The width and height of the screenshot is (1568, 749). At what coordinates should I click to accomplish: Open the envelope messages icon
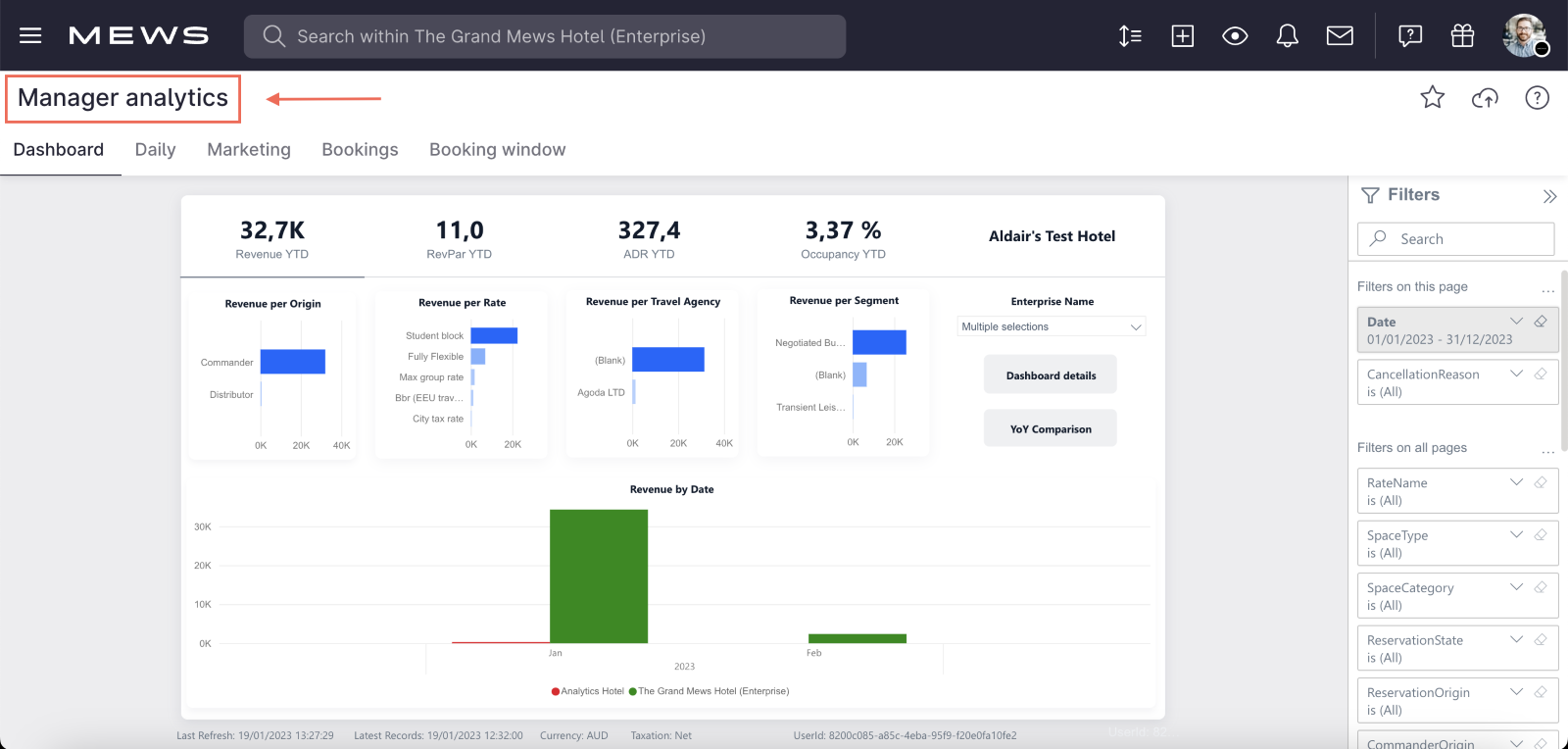1340,36
